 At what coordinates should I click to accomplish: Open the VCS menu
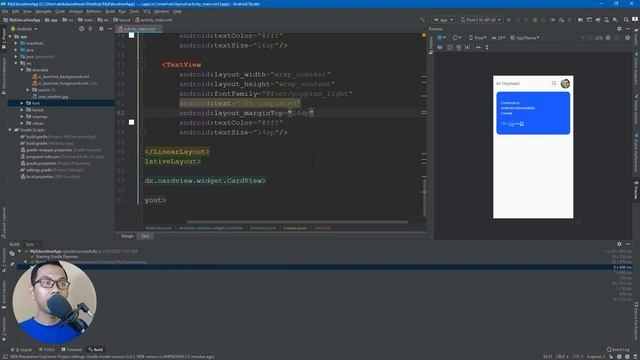tap(147, 11)
